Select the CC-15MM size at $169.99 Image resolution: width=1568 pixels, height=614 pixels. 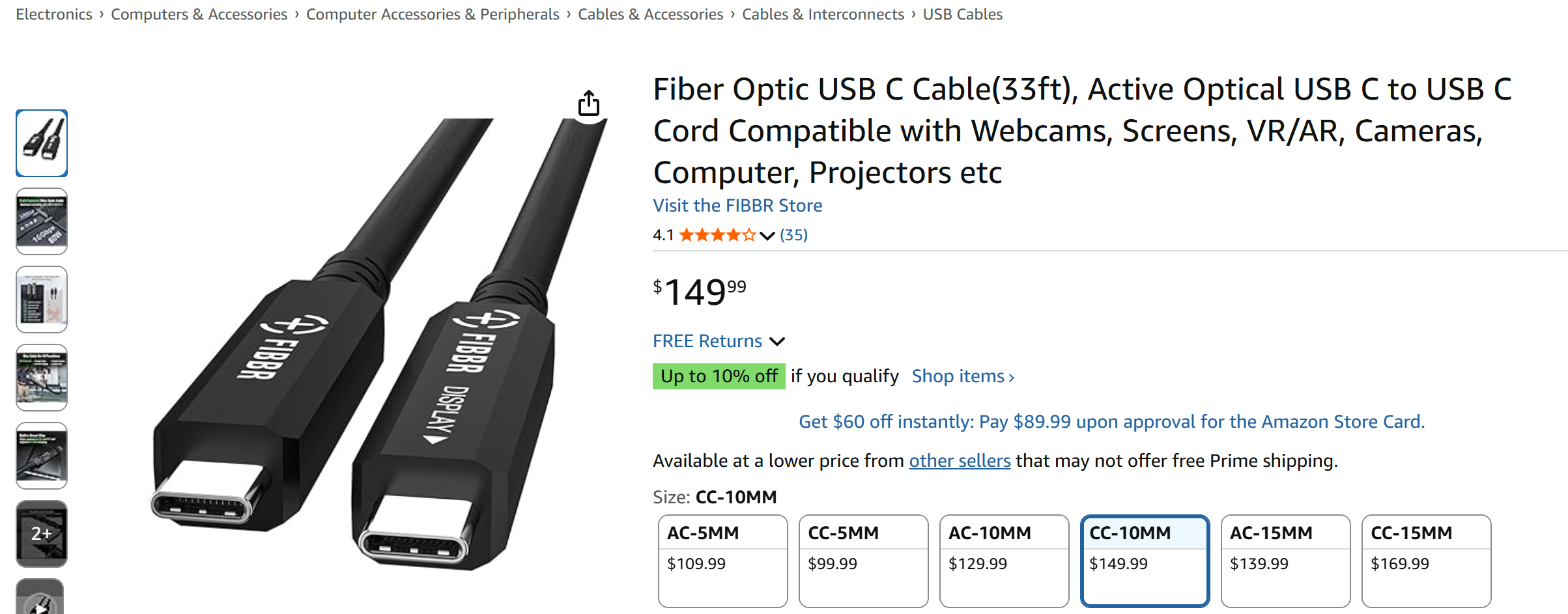click(1426, 560)
